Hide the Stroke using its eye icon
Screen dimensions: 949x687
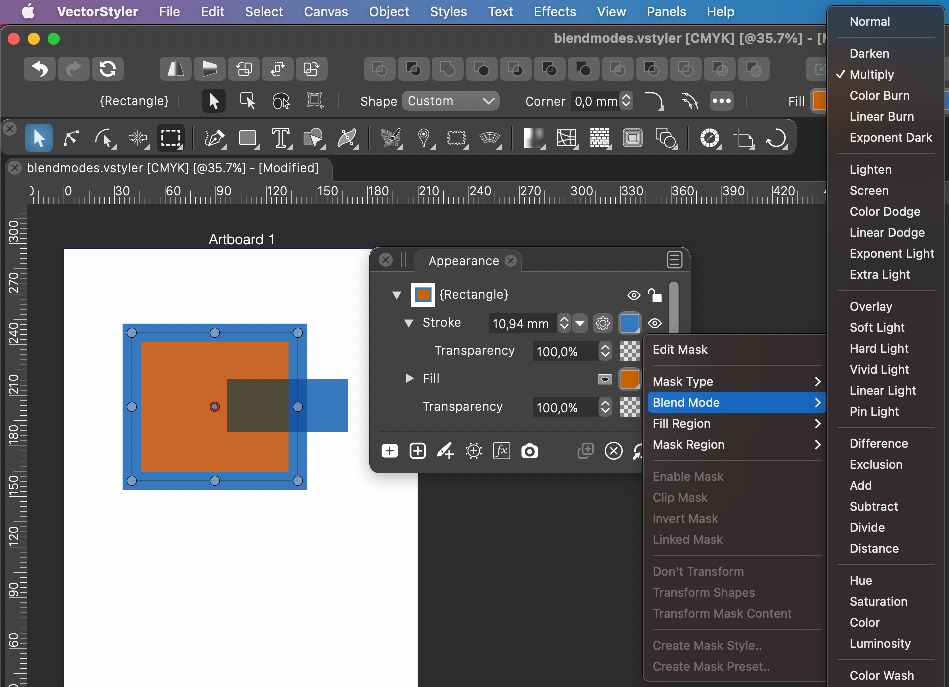coord(655,323)
